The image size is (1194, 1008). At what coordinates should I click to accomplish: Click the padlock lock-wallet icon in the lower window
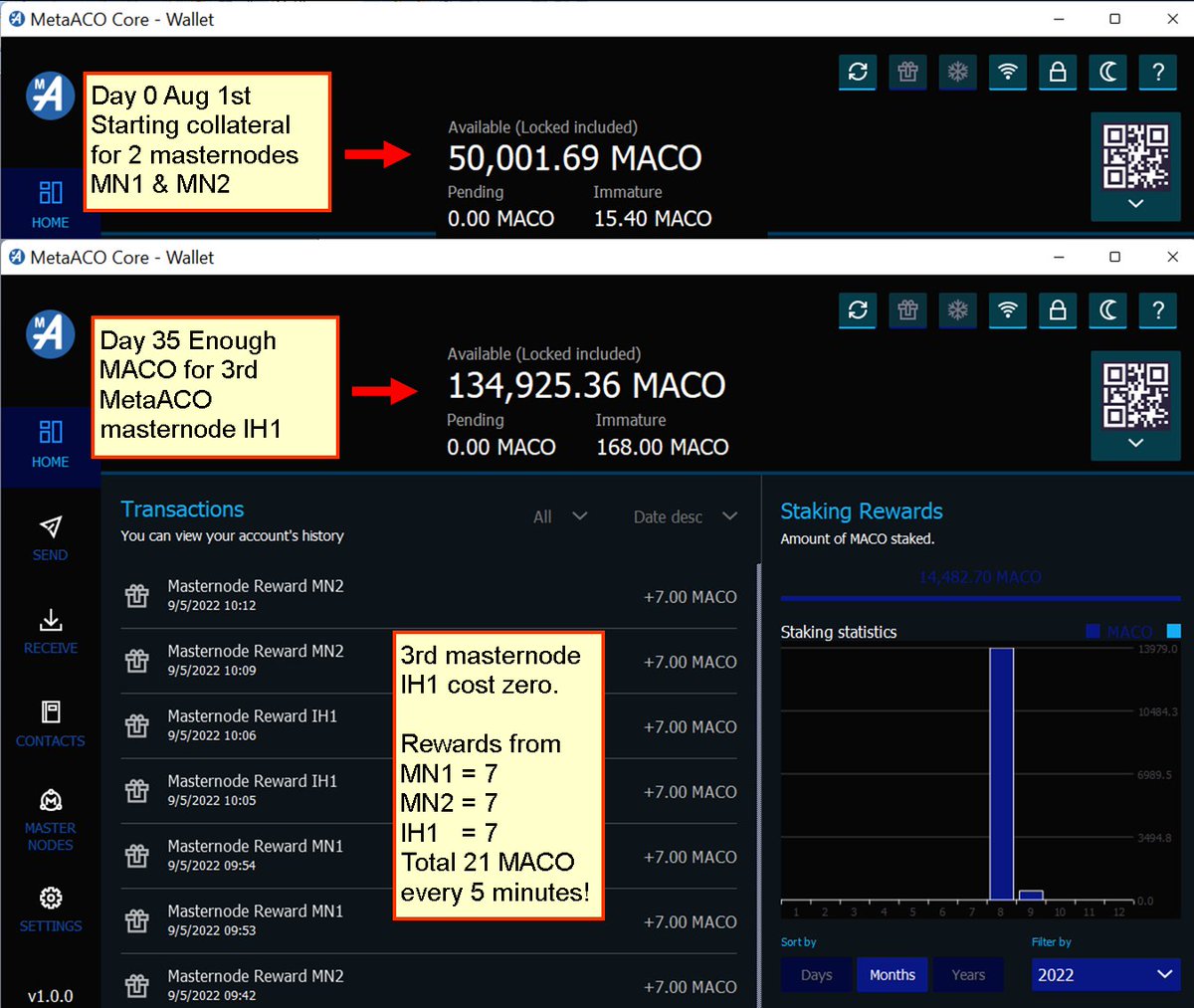1058,310
